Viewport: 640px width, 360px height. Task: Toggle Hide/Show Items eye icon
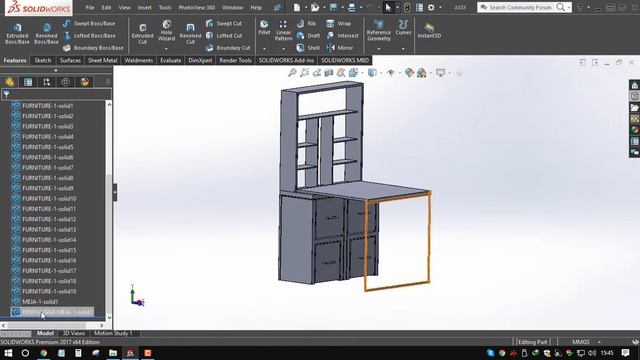(391, 73)
